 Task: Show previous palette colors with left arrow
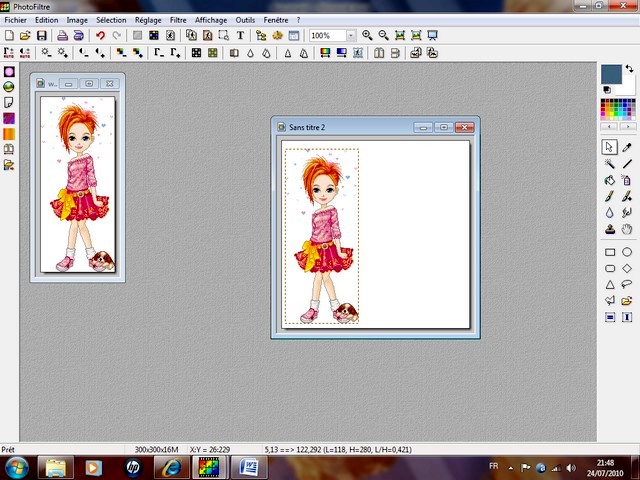pos(609,127)
